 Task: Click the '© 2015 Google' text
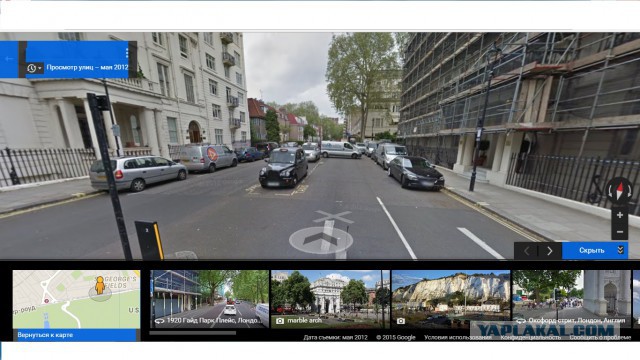coord(396,338)
